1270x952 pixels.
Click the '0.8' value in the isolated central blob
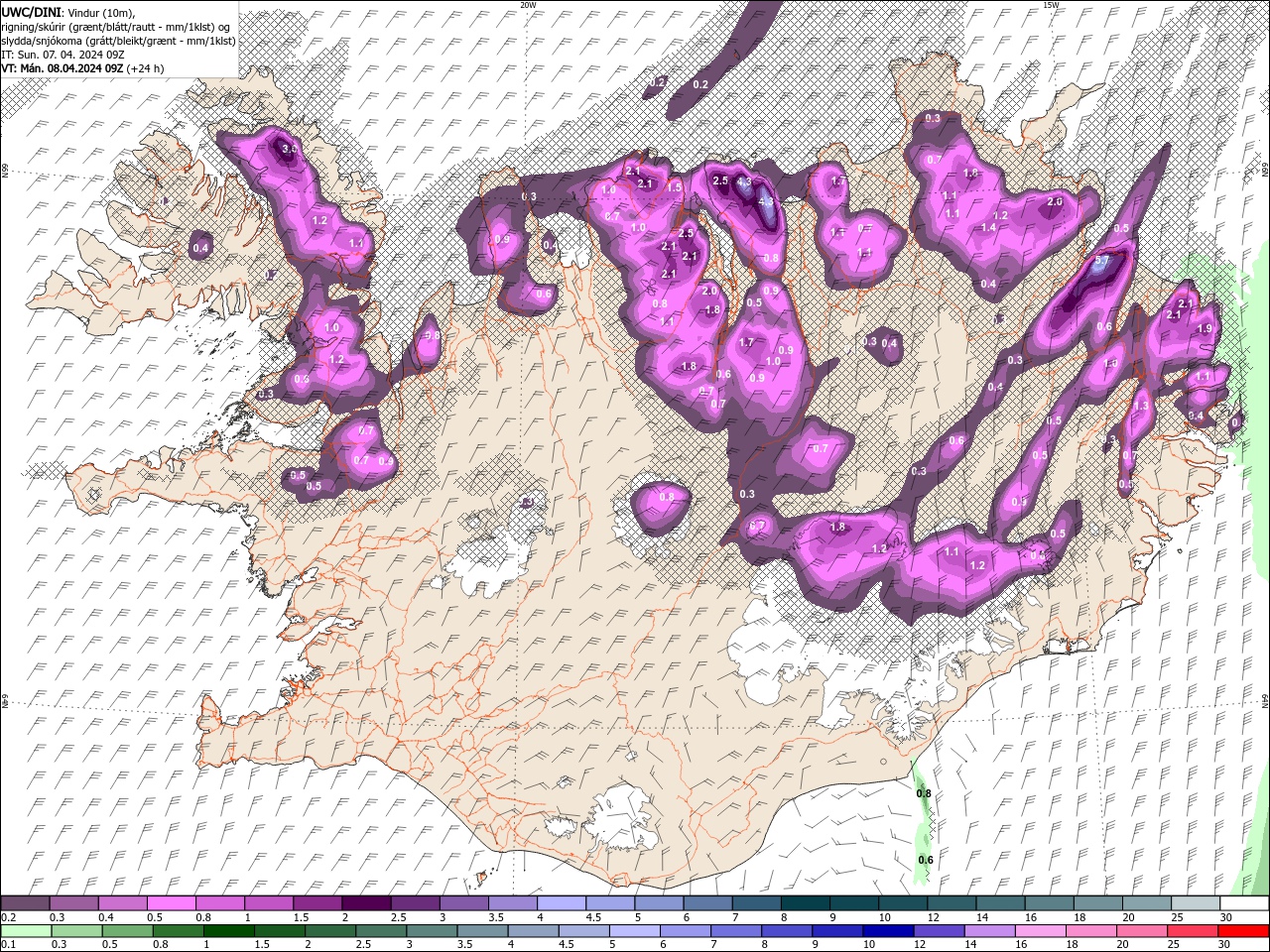coord(667,496)
